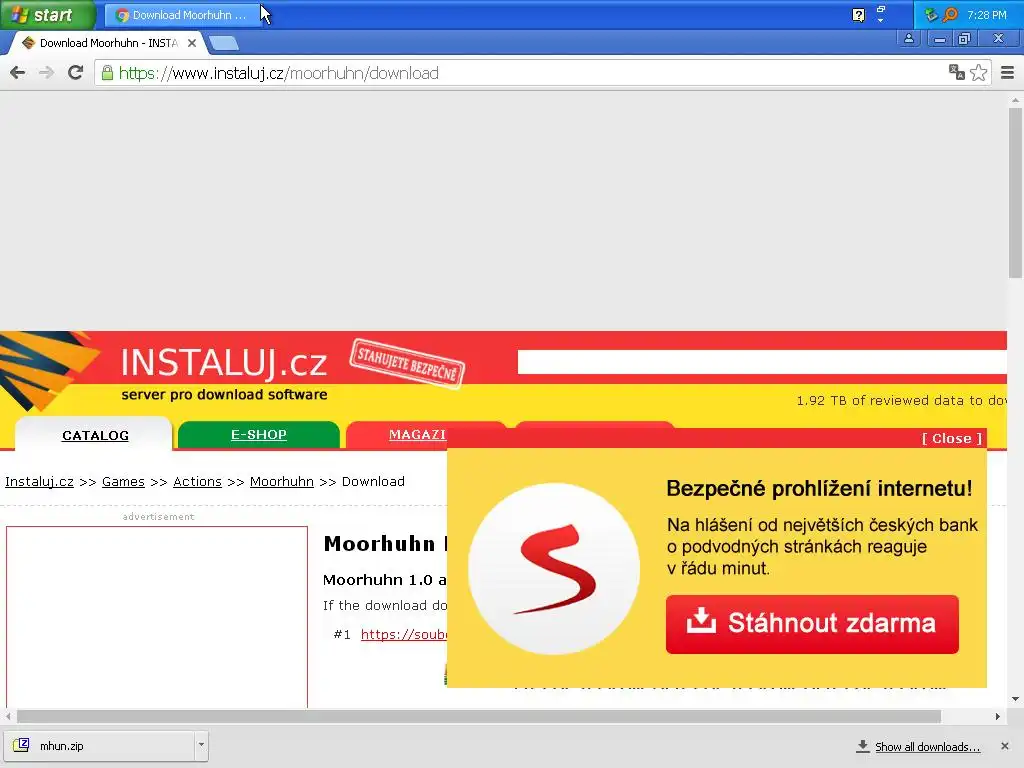Click Show all downloads link
1024x768 pixels.
[x=927, y=747]
